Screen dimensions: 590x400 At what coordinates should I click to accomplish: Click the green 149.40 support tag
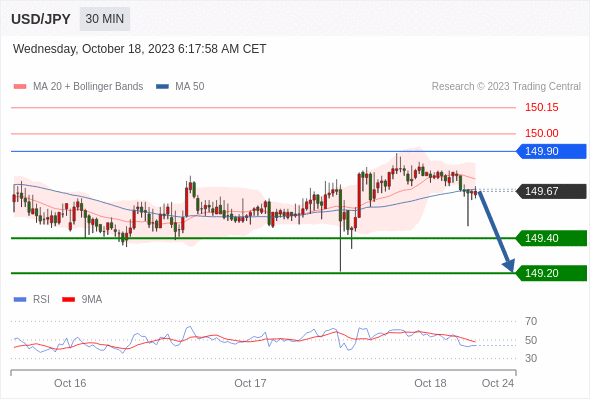(x=551, y=238)
